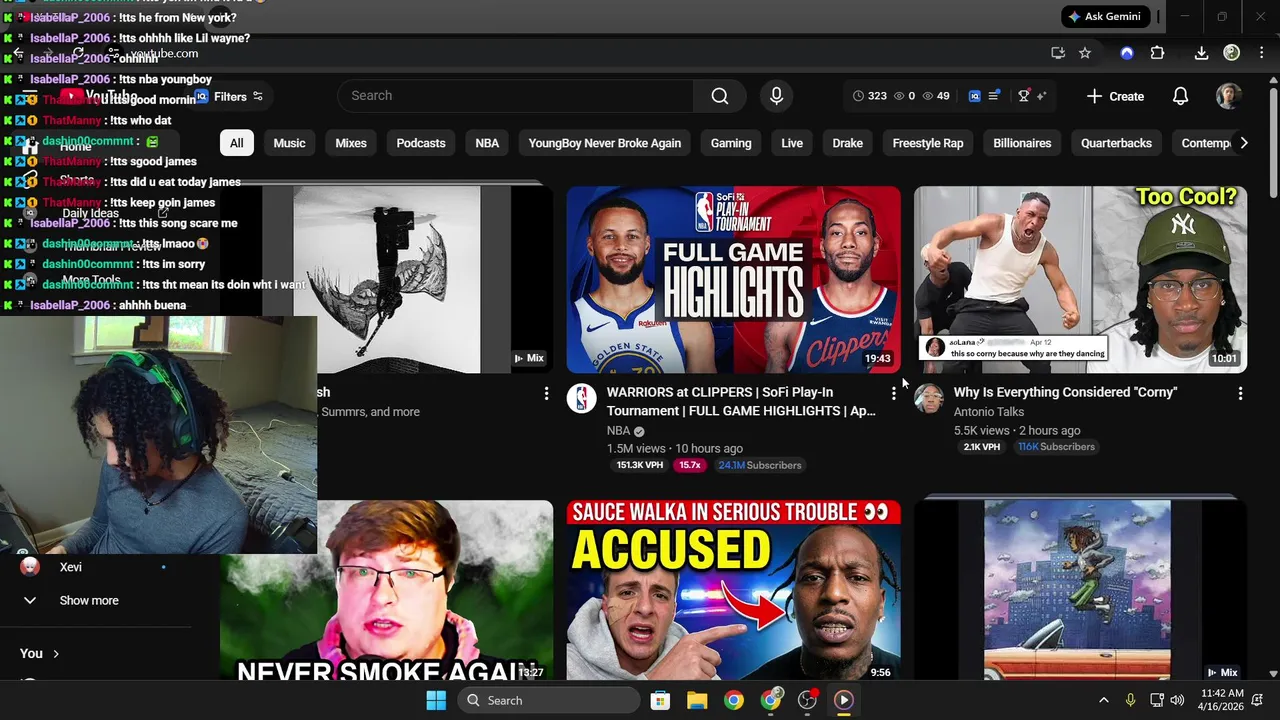Viewport: 1280px width, 720px height.
Task: Open the Xevi subscription channel
Action: click(70, 567)
